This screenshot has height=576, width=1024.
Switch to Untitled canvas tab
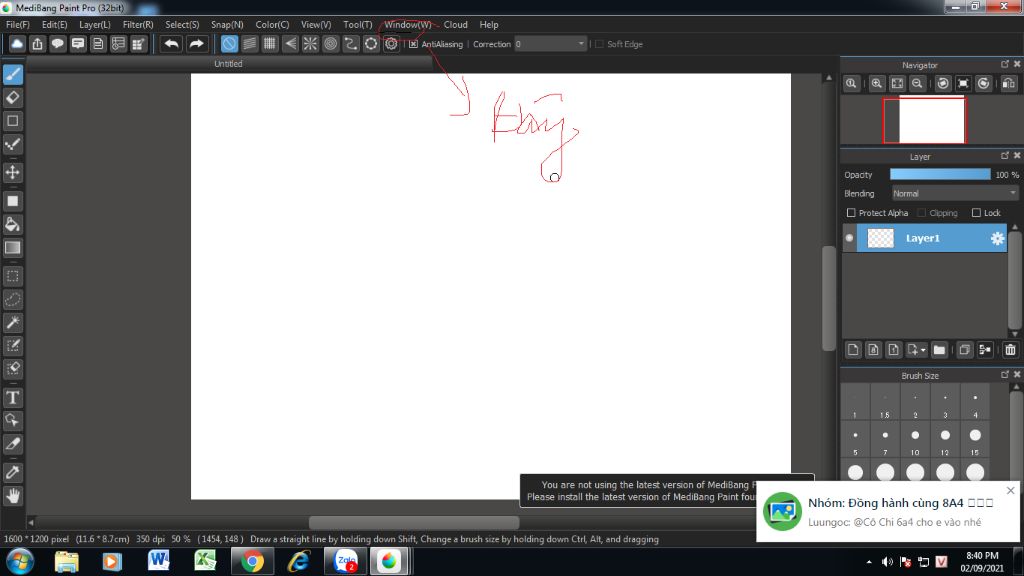tap(228, 63)
